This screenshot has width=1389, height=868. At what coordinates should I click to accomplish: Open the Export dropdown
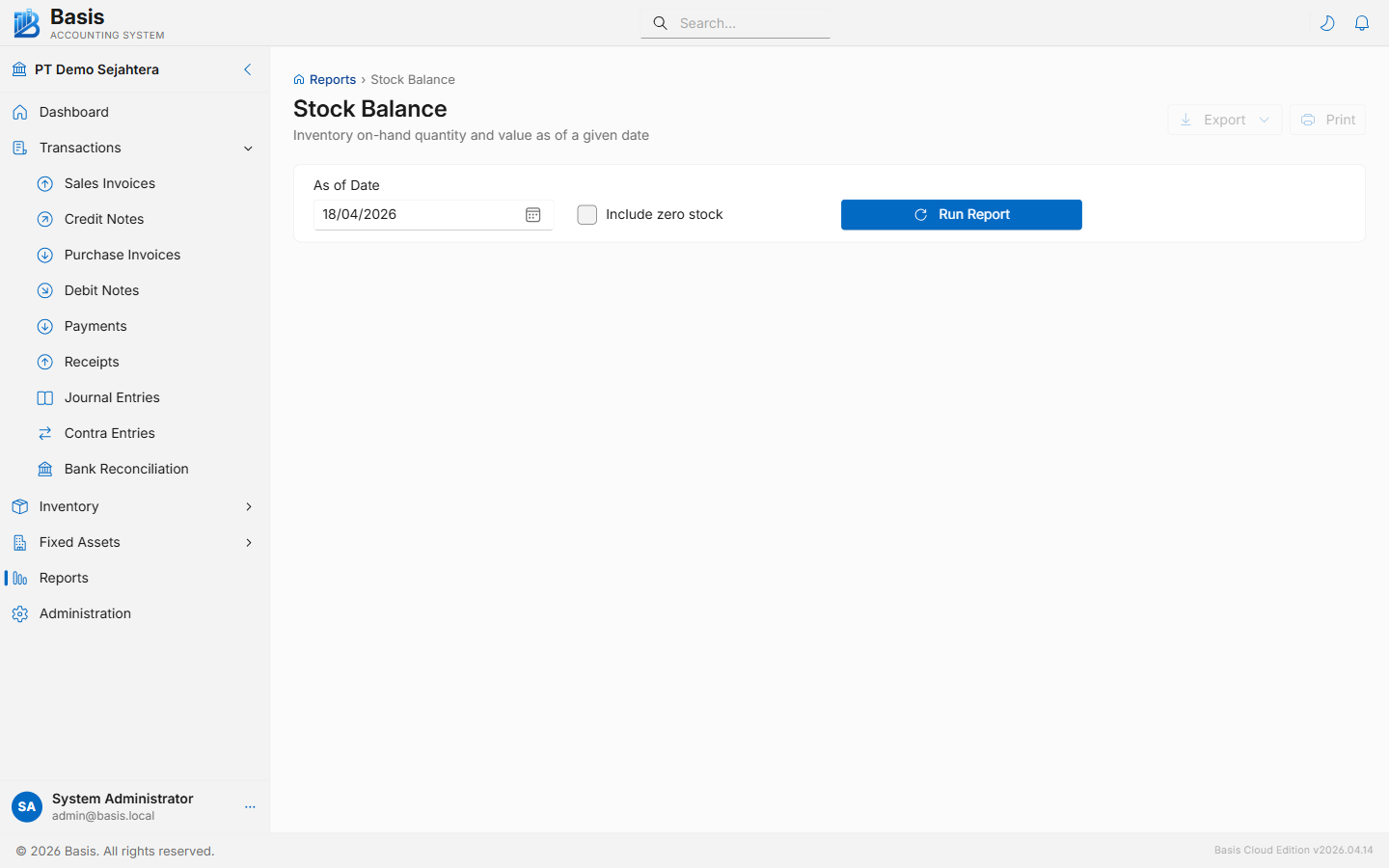1224,120
